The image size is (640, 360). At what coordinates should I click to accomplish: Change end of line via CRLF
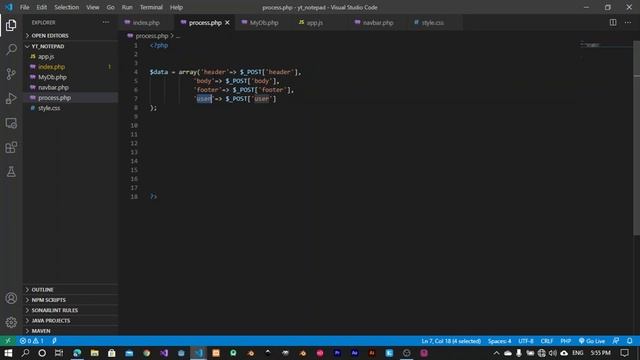pos(547,341)
